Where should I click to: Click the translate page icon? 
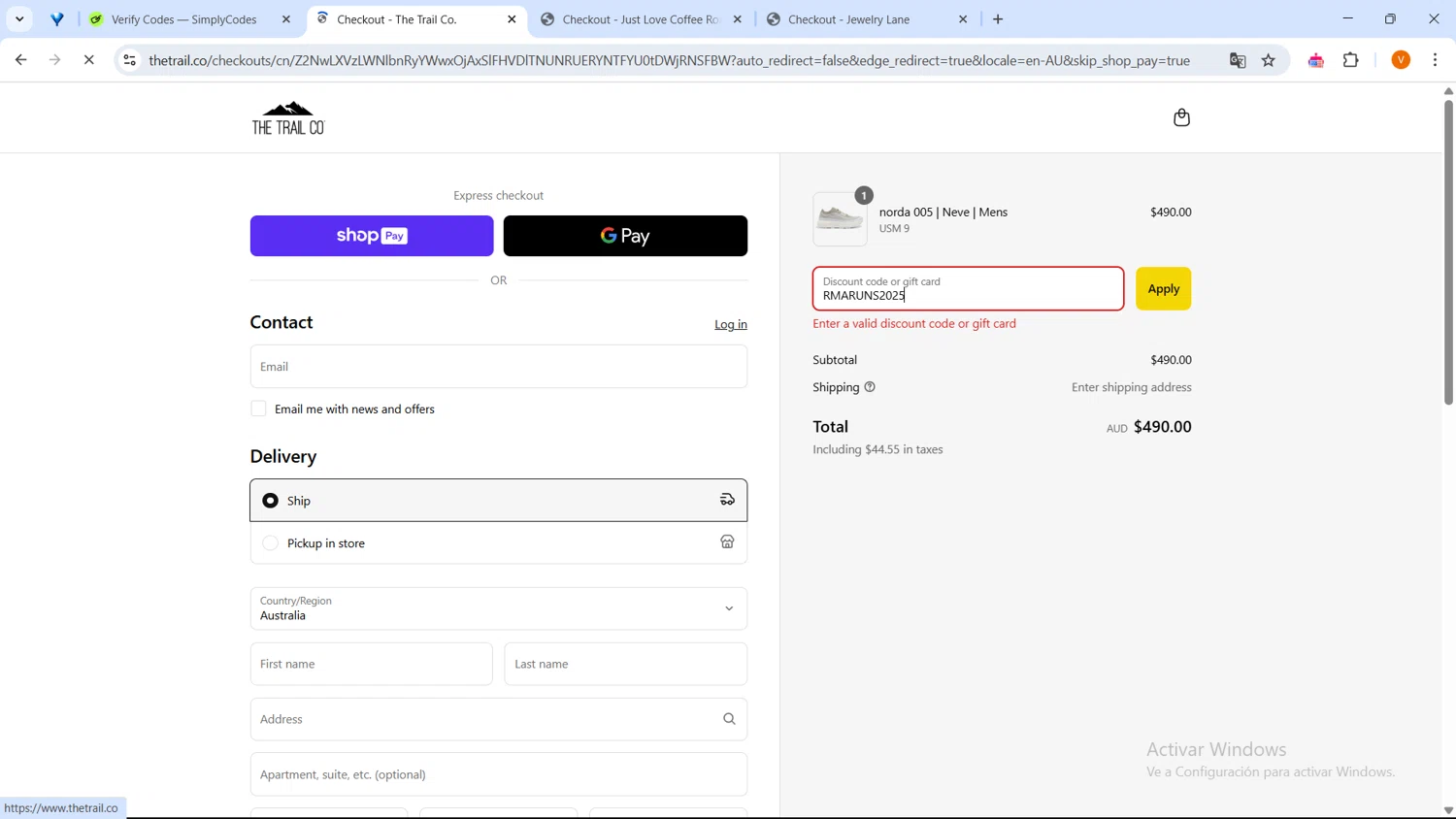[x=1238, y=60]
